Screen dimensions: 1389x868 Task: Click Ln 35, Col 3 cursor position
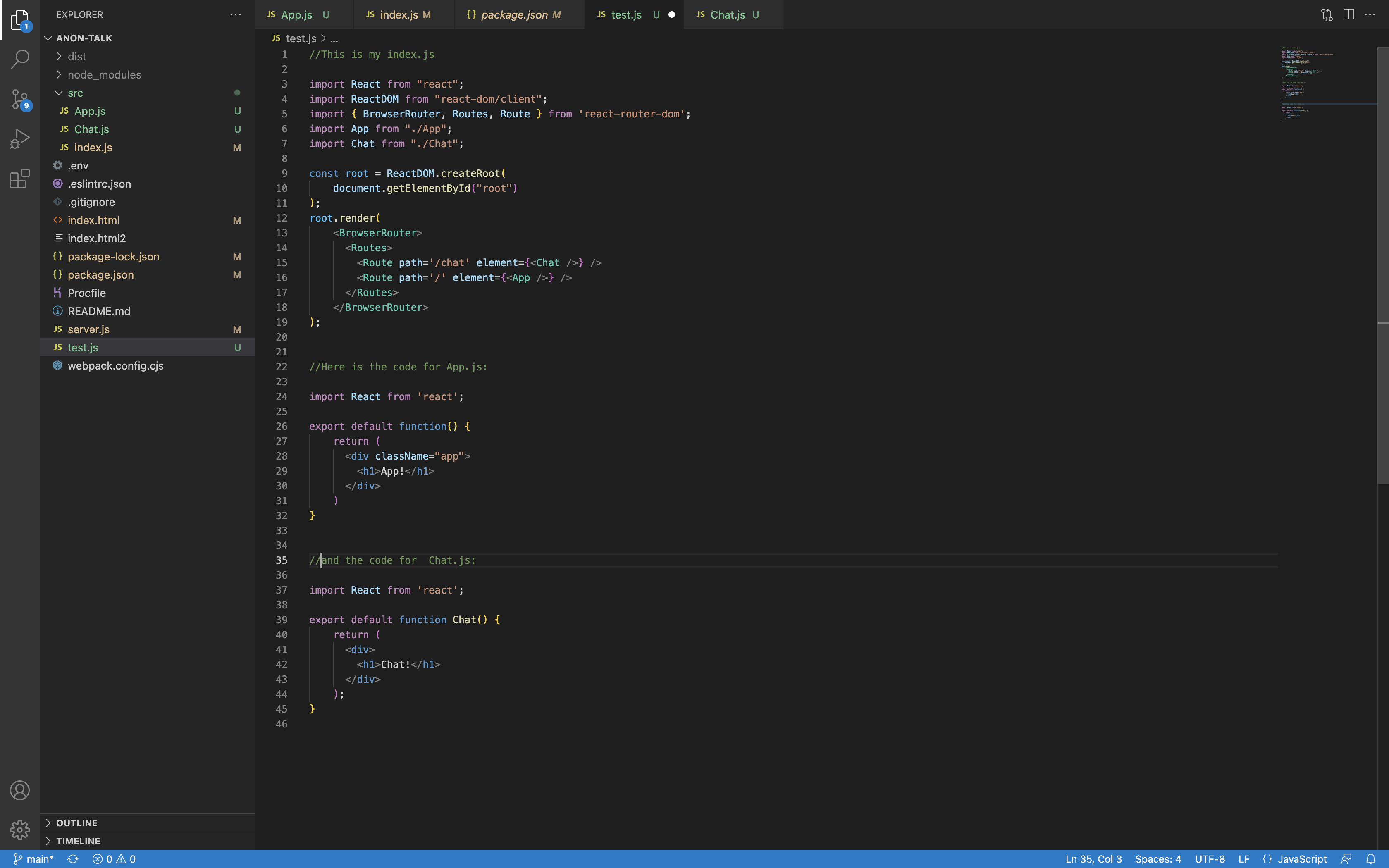pyautogui.click(x=1093, y=859)
